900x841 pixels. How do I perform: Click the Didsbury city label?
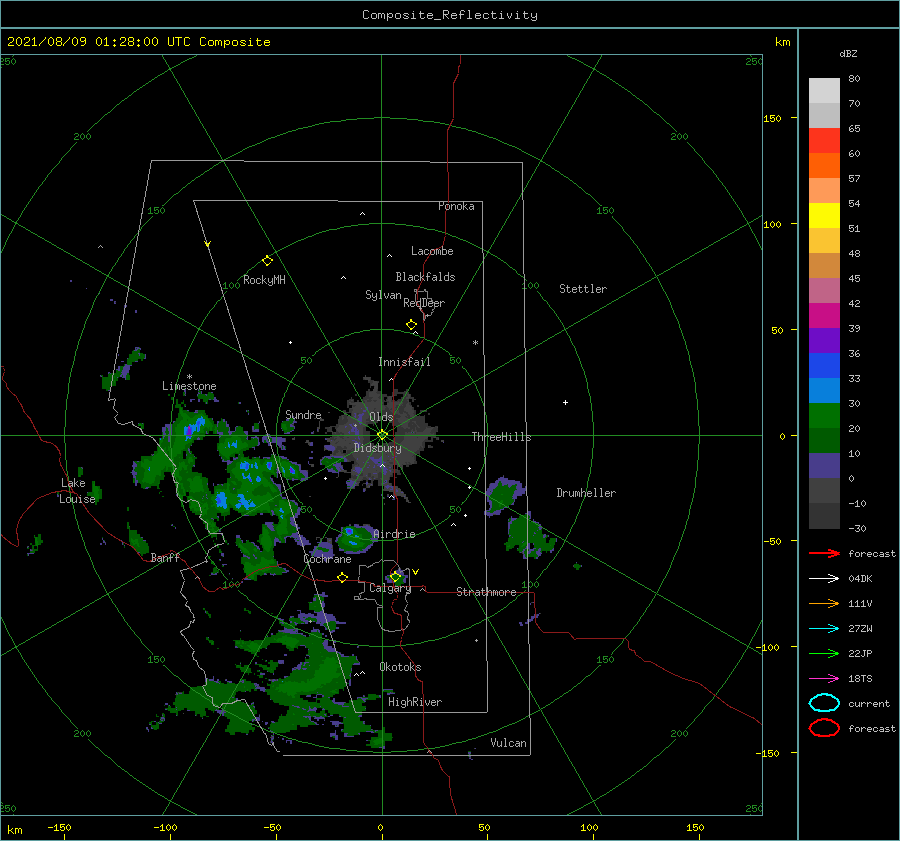click(x=377, y=448)
